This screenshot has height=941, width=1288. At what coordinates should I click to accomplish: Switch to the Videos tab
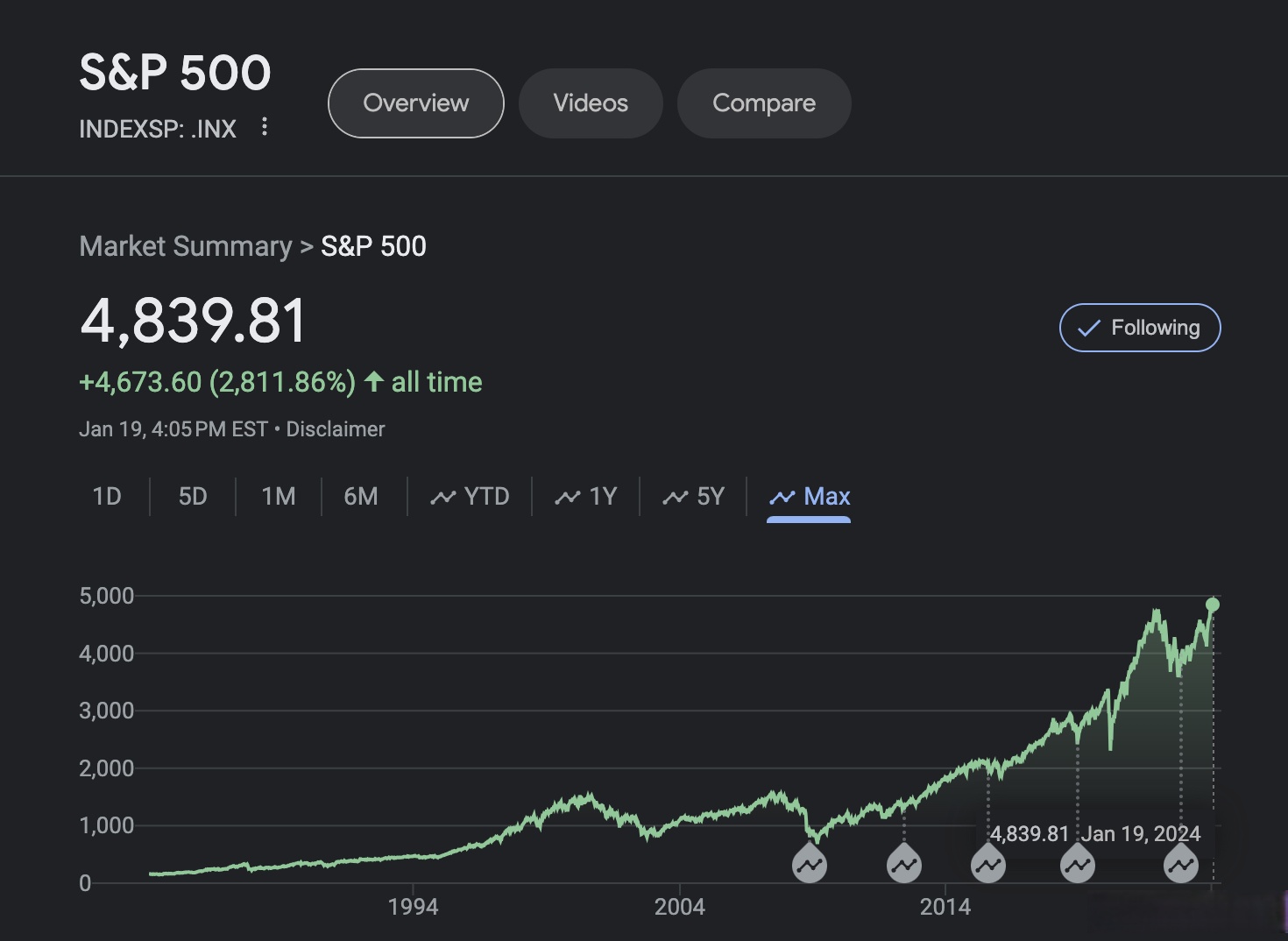click(x=591, y=103)
